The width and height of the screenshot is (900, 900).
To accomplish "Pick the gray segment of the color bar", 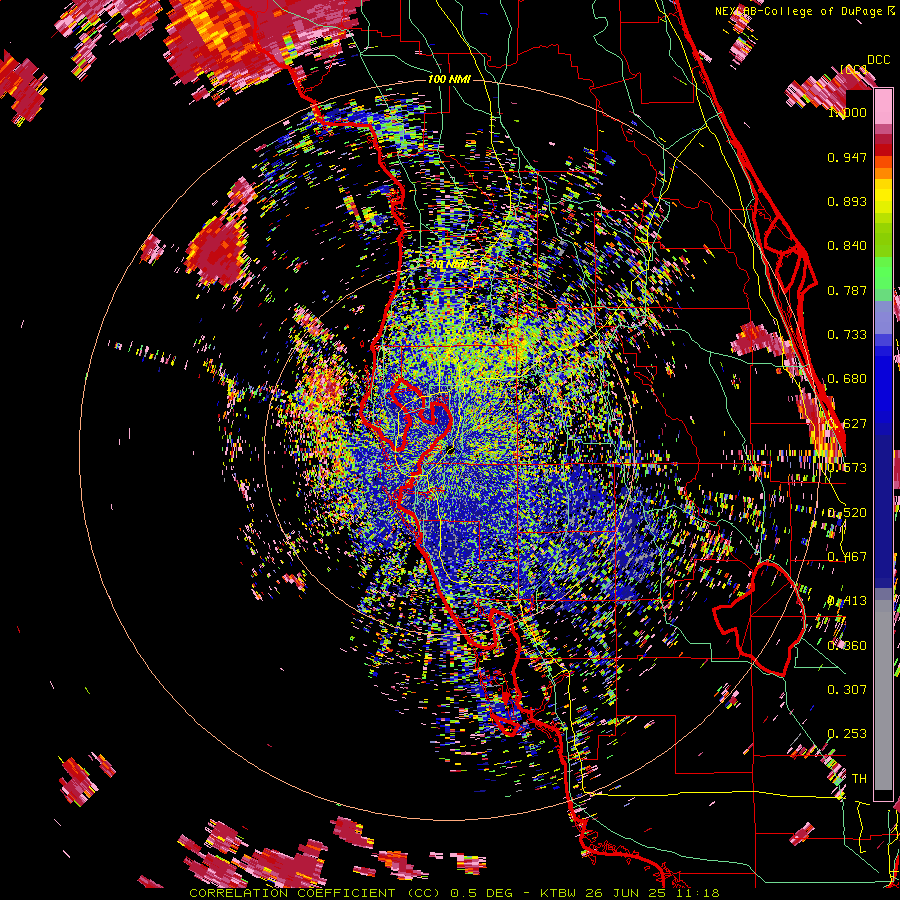I will tap(883, 695).
